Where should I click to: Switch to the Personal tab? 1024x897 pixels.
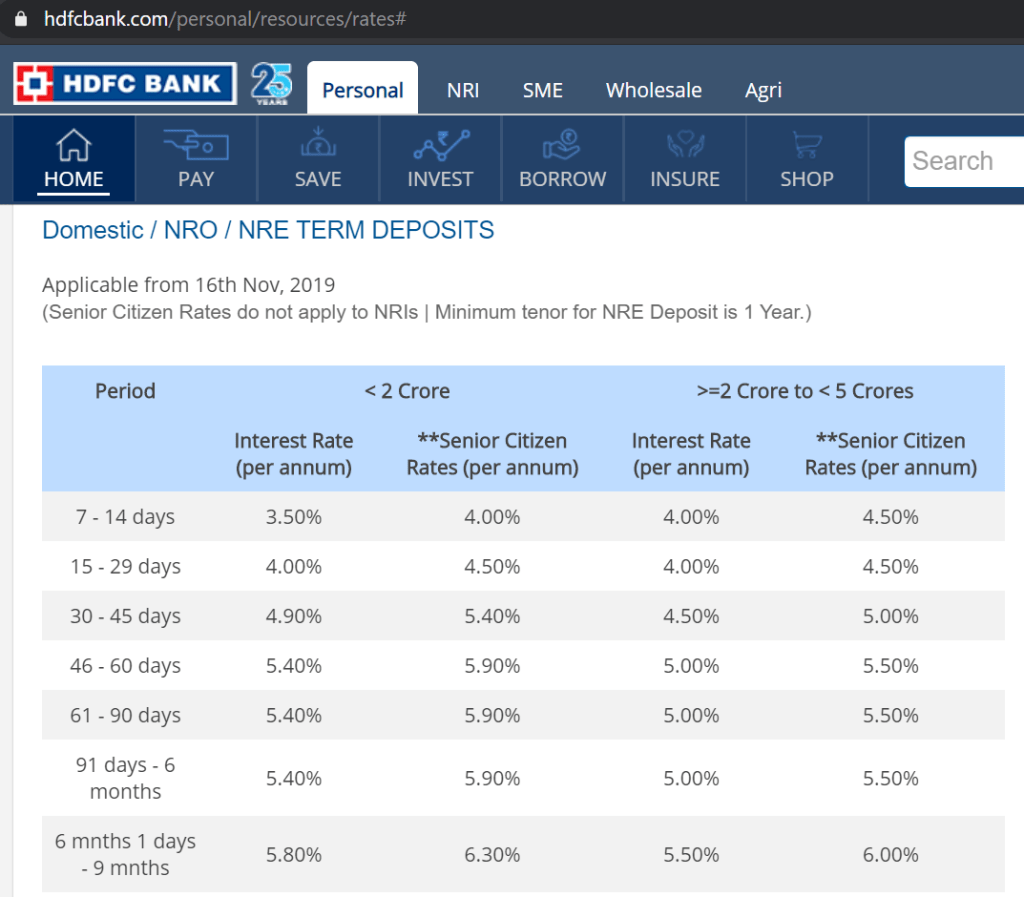[362, 90]
